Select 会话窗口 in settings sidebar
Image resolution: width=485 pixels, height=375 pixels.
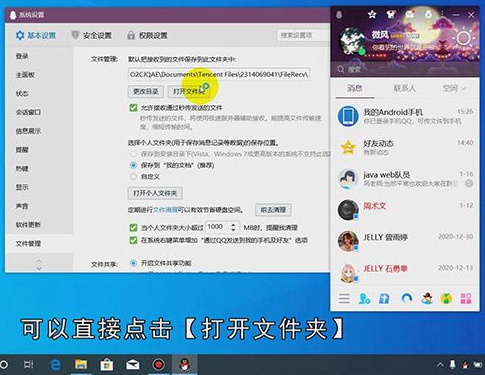click(39, 112)
